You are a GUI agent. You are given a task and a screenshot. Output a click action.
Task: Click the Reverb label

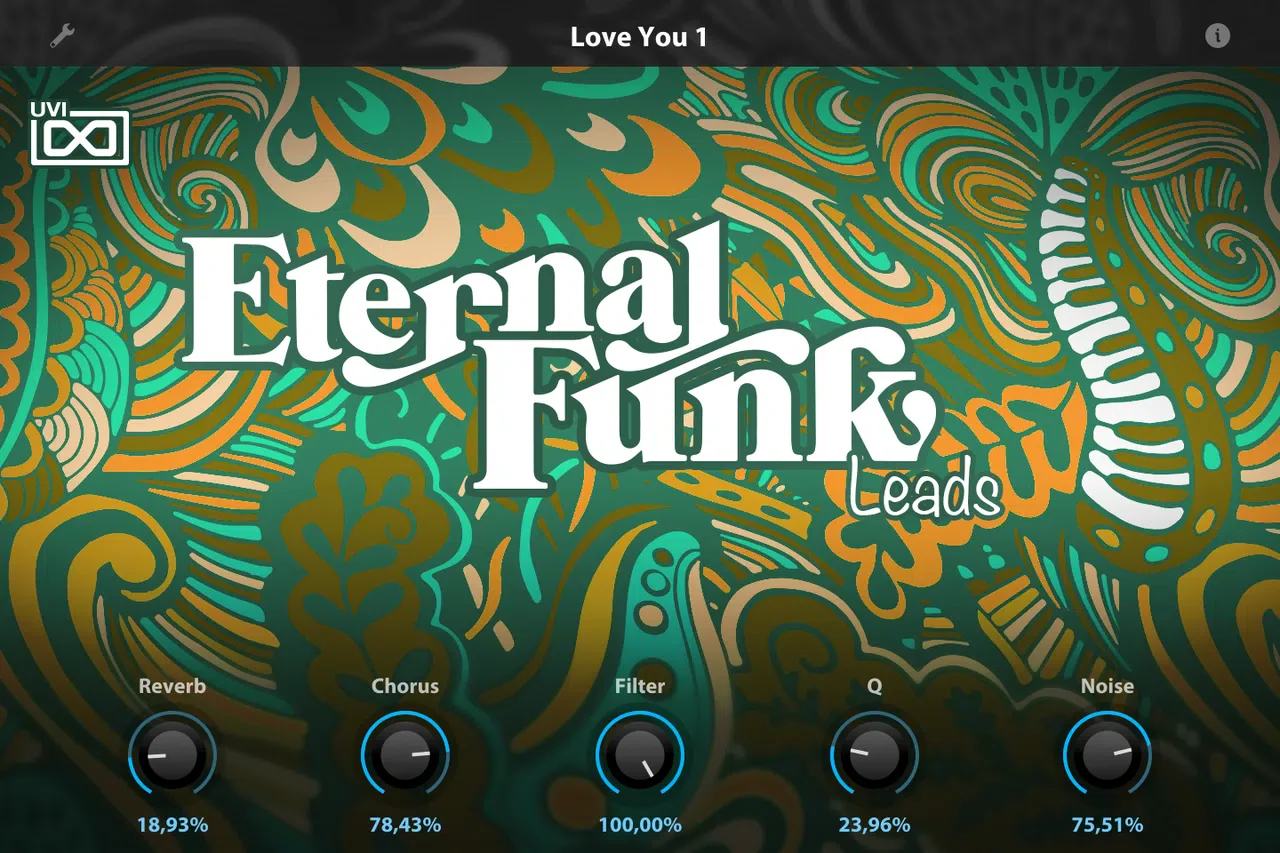172,686
